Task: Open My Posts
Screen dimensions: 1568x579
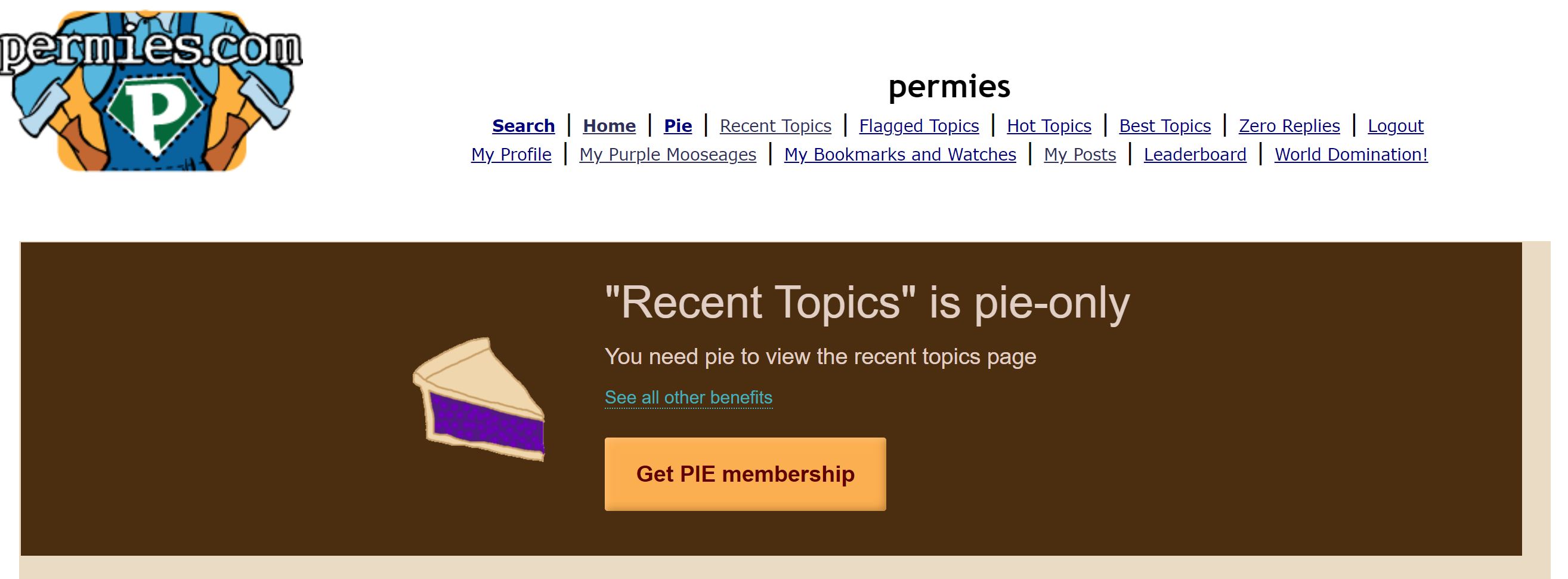Action: coord(1080,155)
